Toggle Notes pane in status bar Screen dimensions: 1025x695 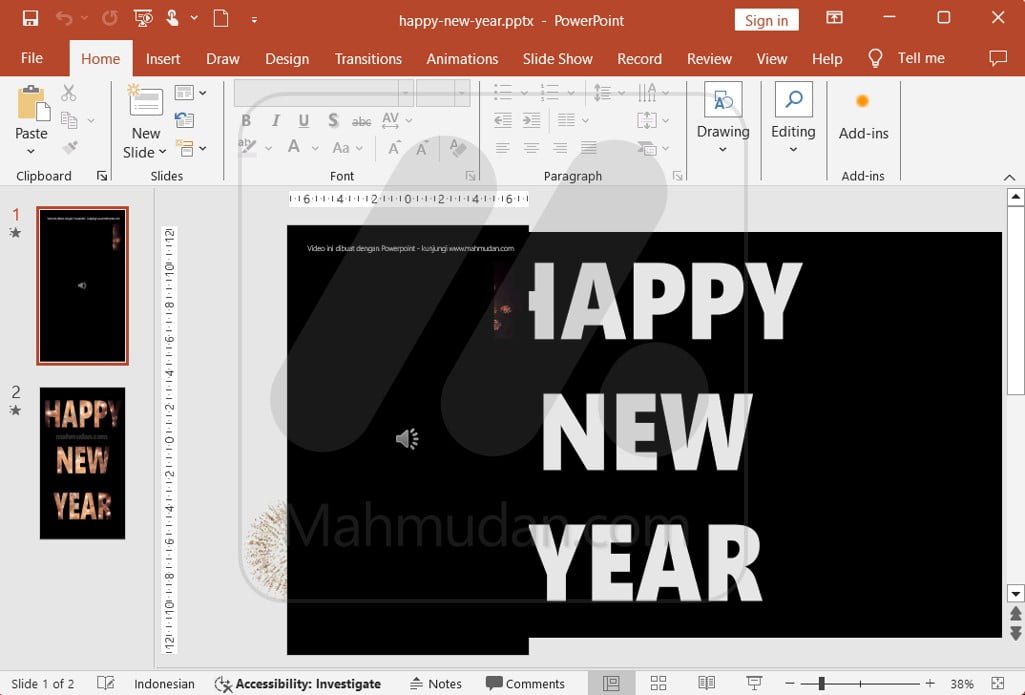click(x=434, y=684)
